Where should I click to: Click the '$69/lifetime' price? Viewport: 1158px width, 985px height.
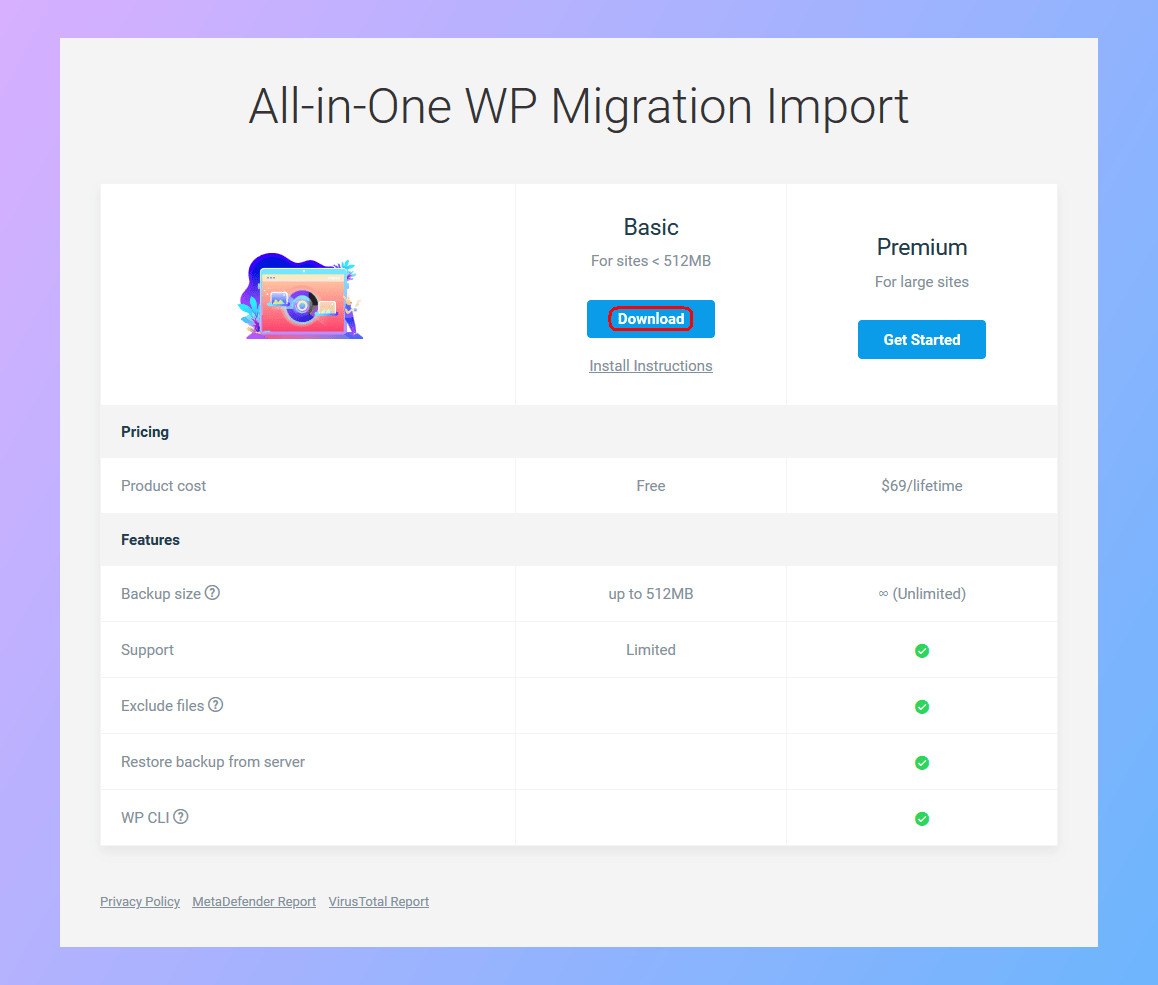pyautogui.click(x=922, y=486)
